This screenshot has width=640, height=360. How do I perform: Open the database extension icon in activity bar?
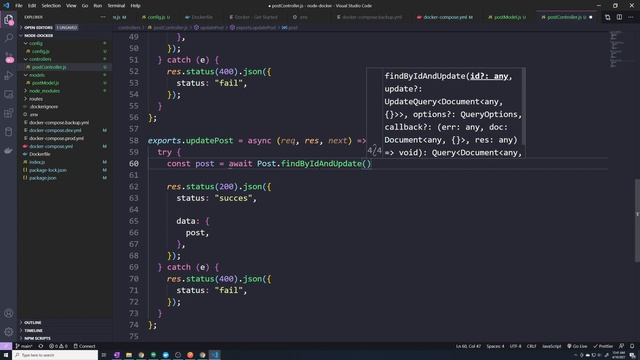(9, 132)
